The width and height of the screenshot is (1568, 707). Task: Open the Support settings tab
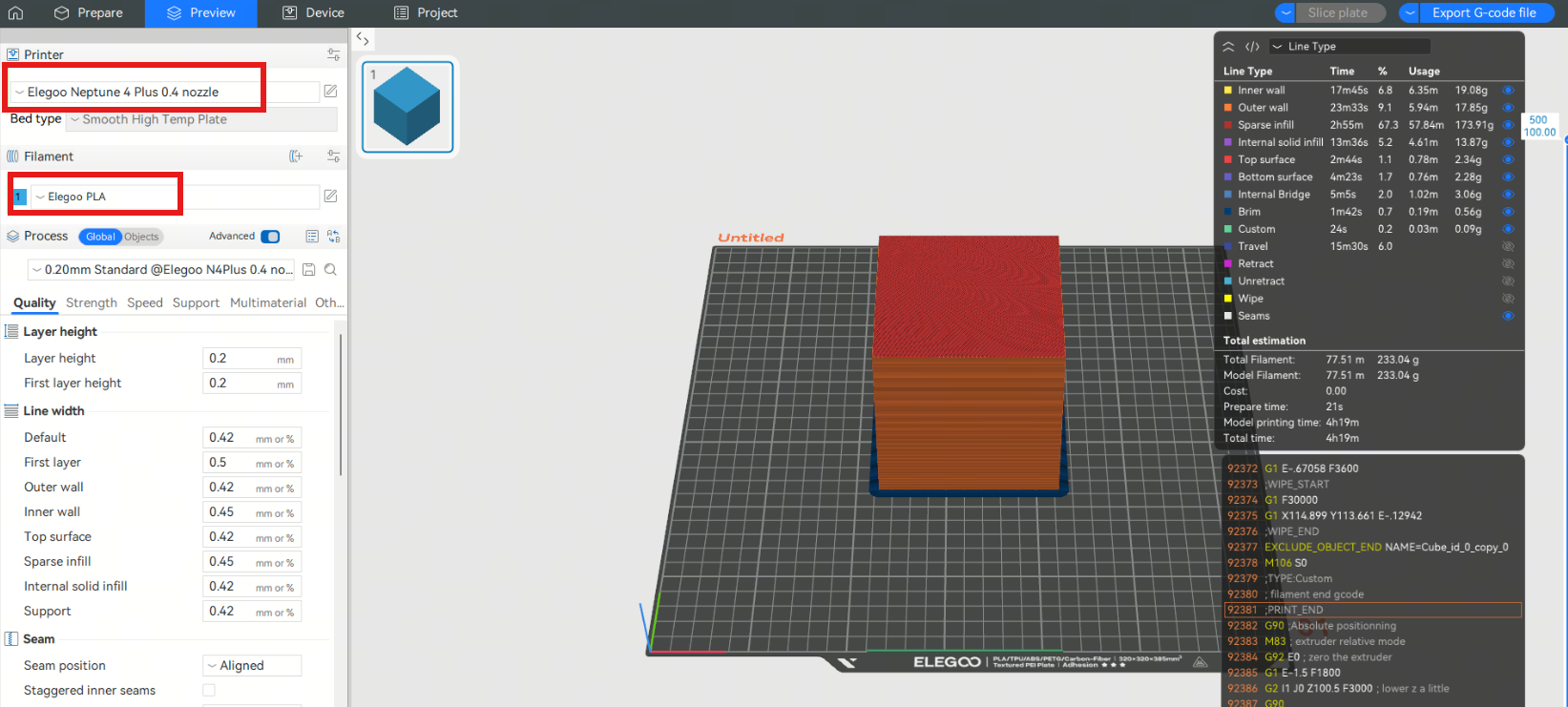coord(196,302)
